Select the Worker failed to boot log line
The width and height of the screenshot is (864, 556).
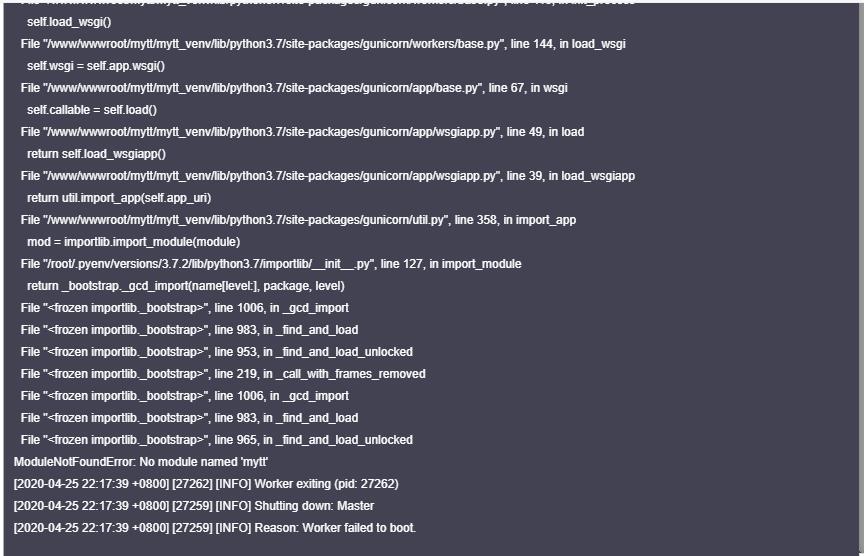[214, 528]
